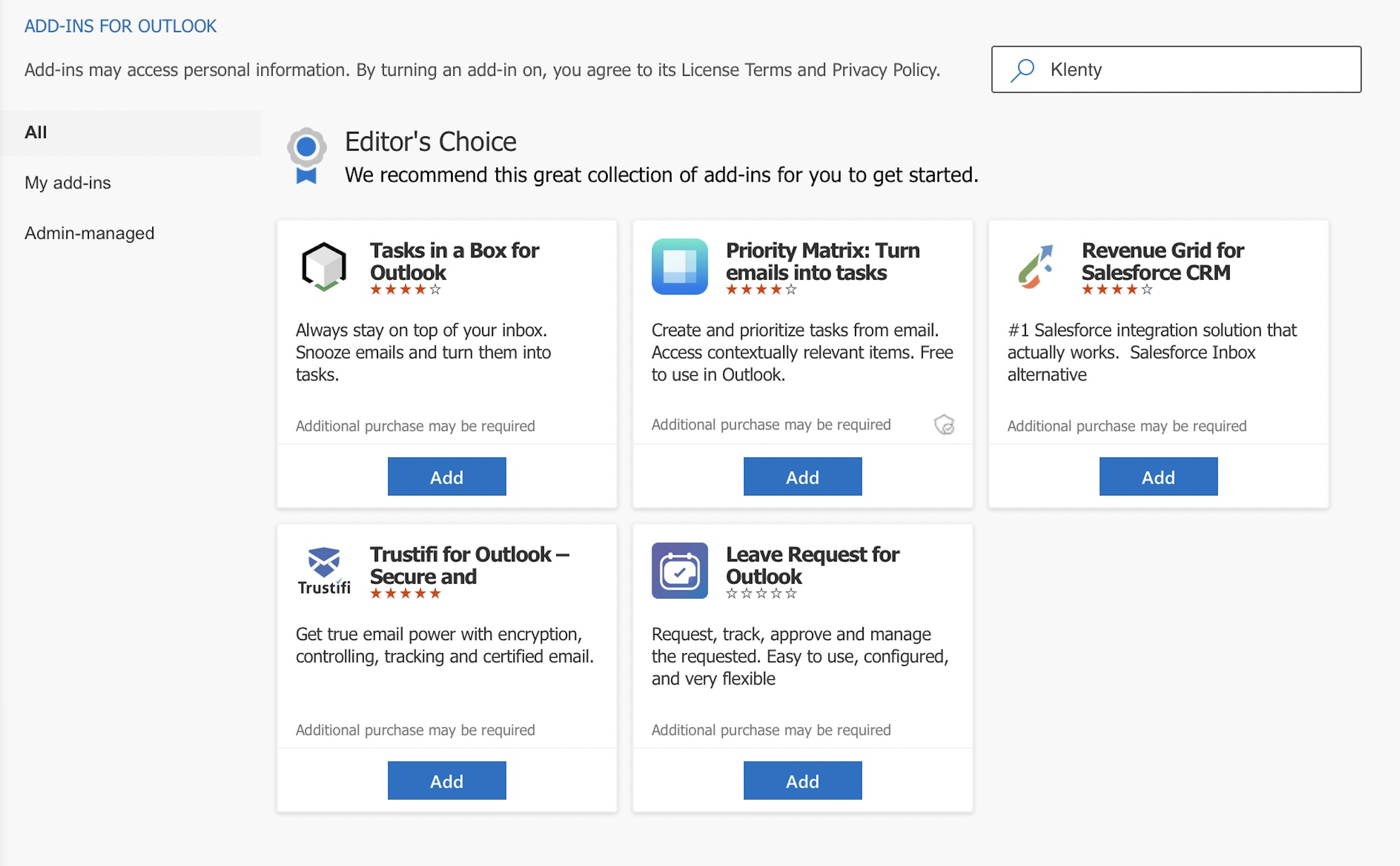Viewport: 1400px width, 866px height.
Task: Click the Priority Matrix app icon
Action: 679,267
